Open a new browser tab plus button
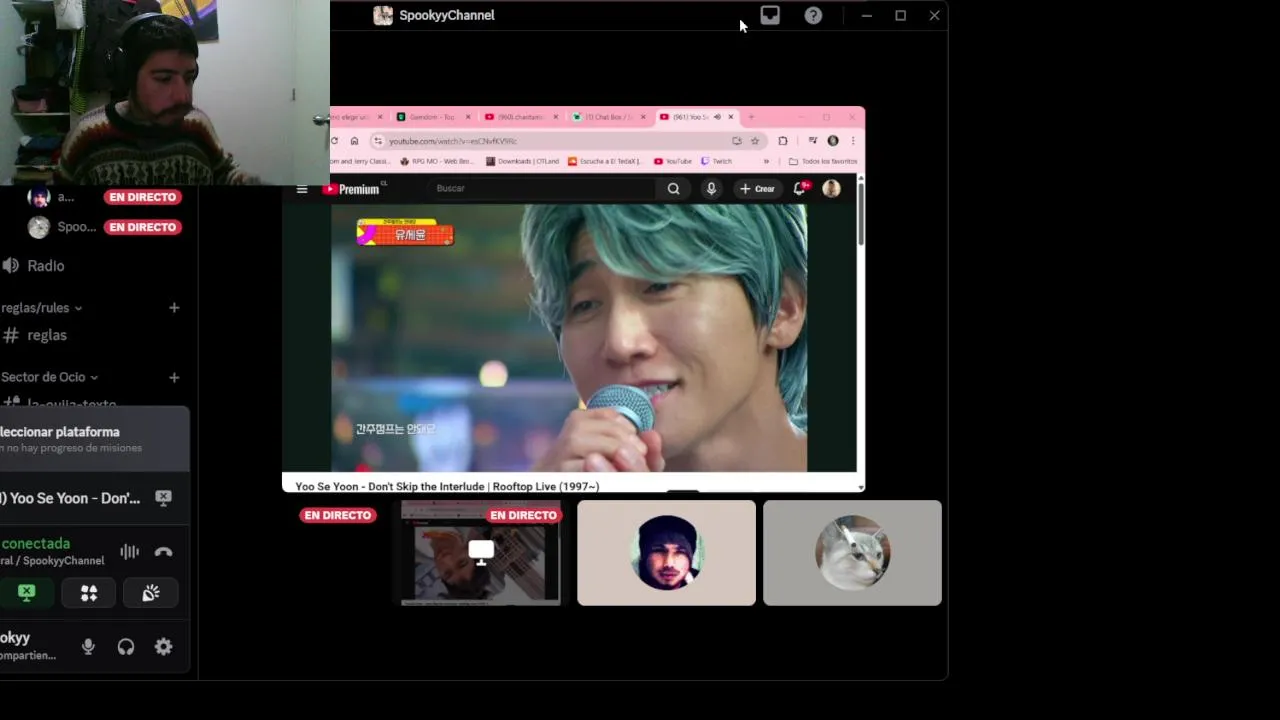The height and width of the screenshot is (720, 1280). point(751,117)
